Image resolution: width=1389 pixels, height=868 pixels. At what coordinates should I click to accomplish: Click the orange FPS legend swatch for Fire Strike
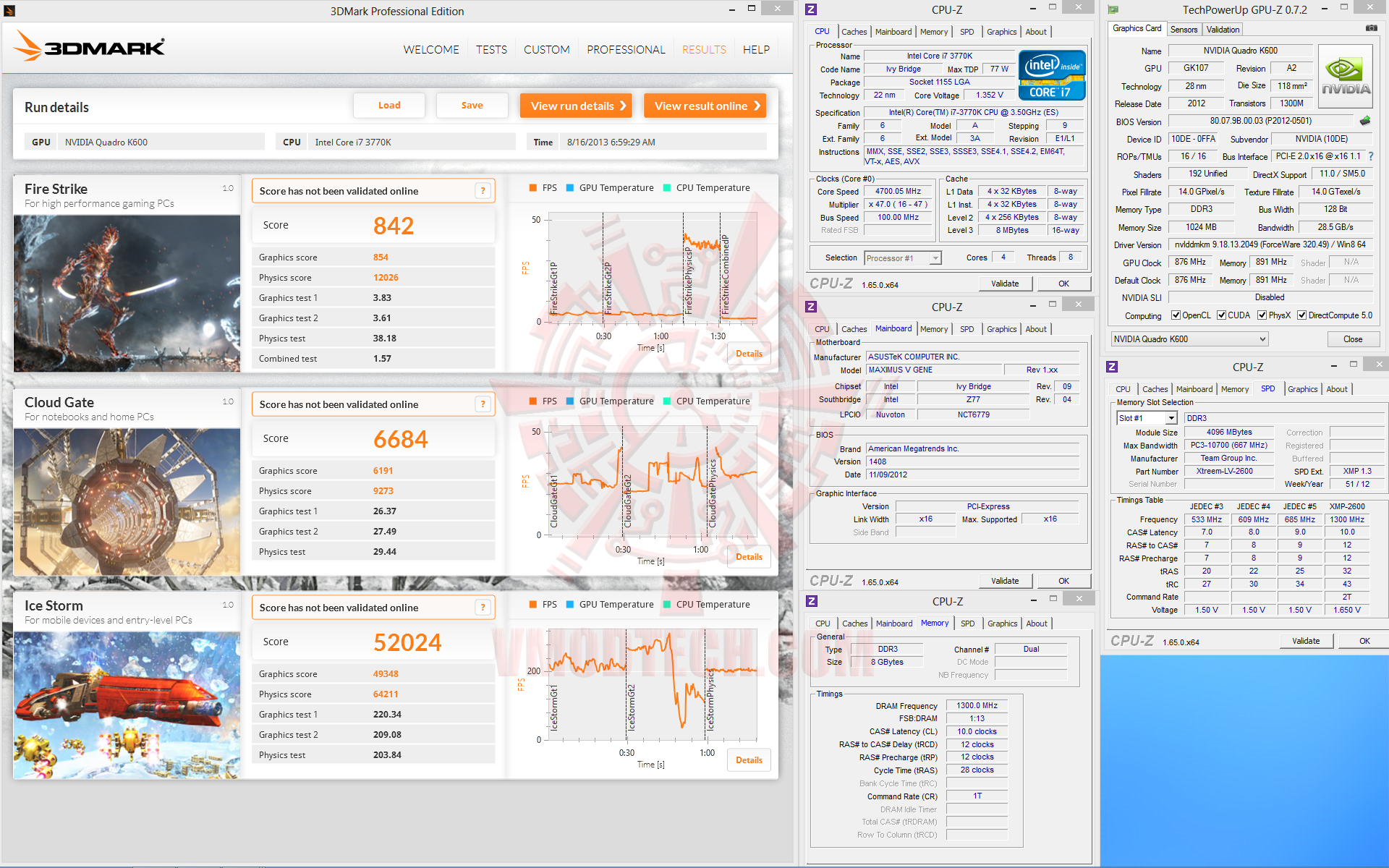tap(533, 188)
